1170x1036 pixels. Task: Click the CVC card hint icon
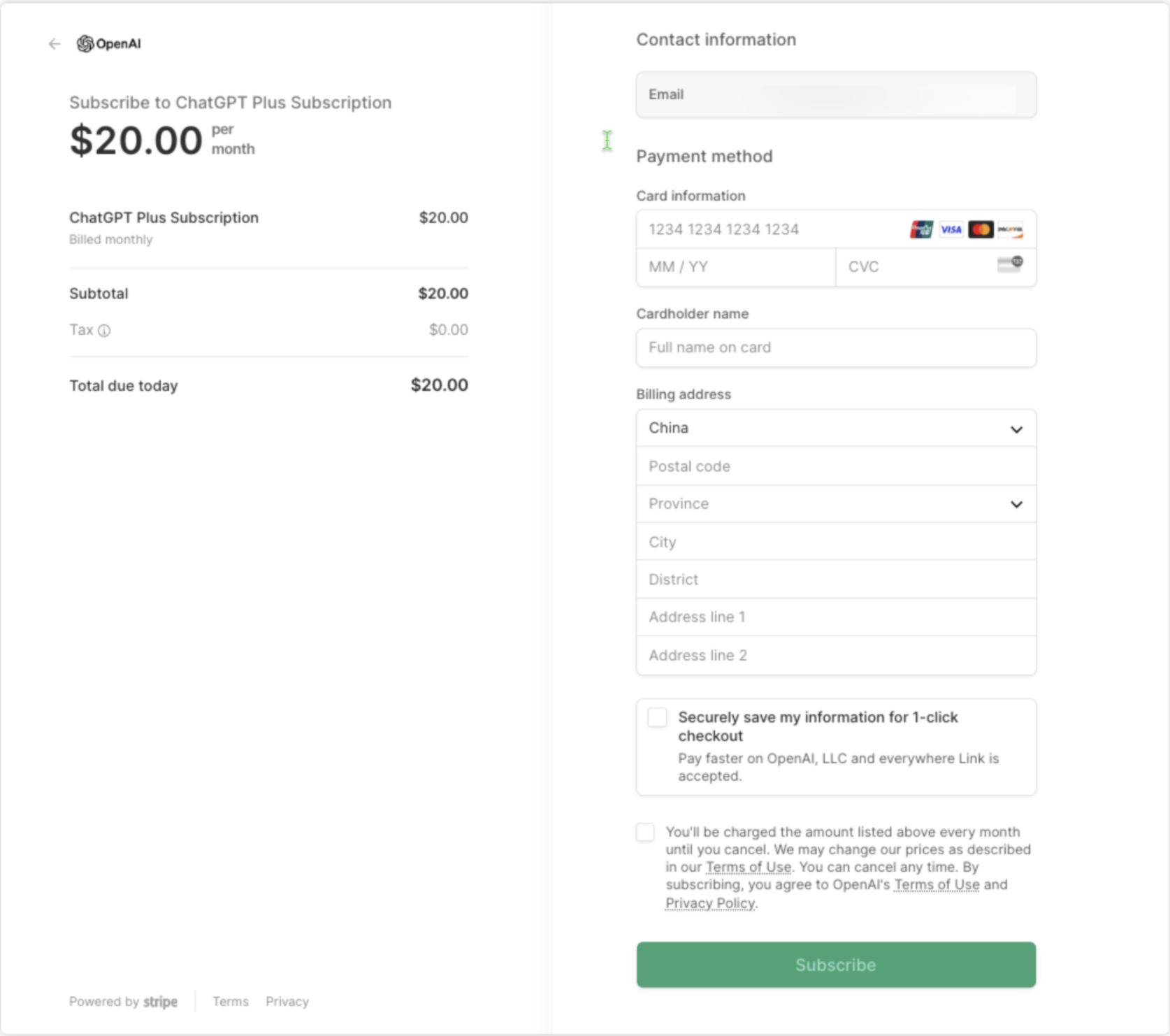point(1010,264)
